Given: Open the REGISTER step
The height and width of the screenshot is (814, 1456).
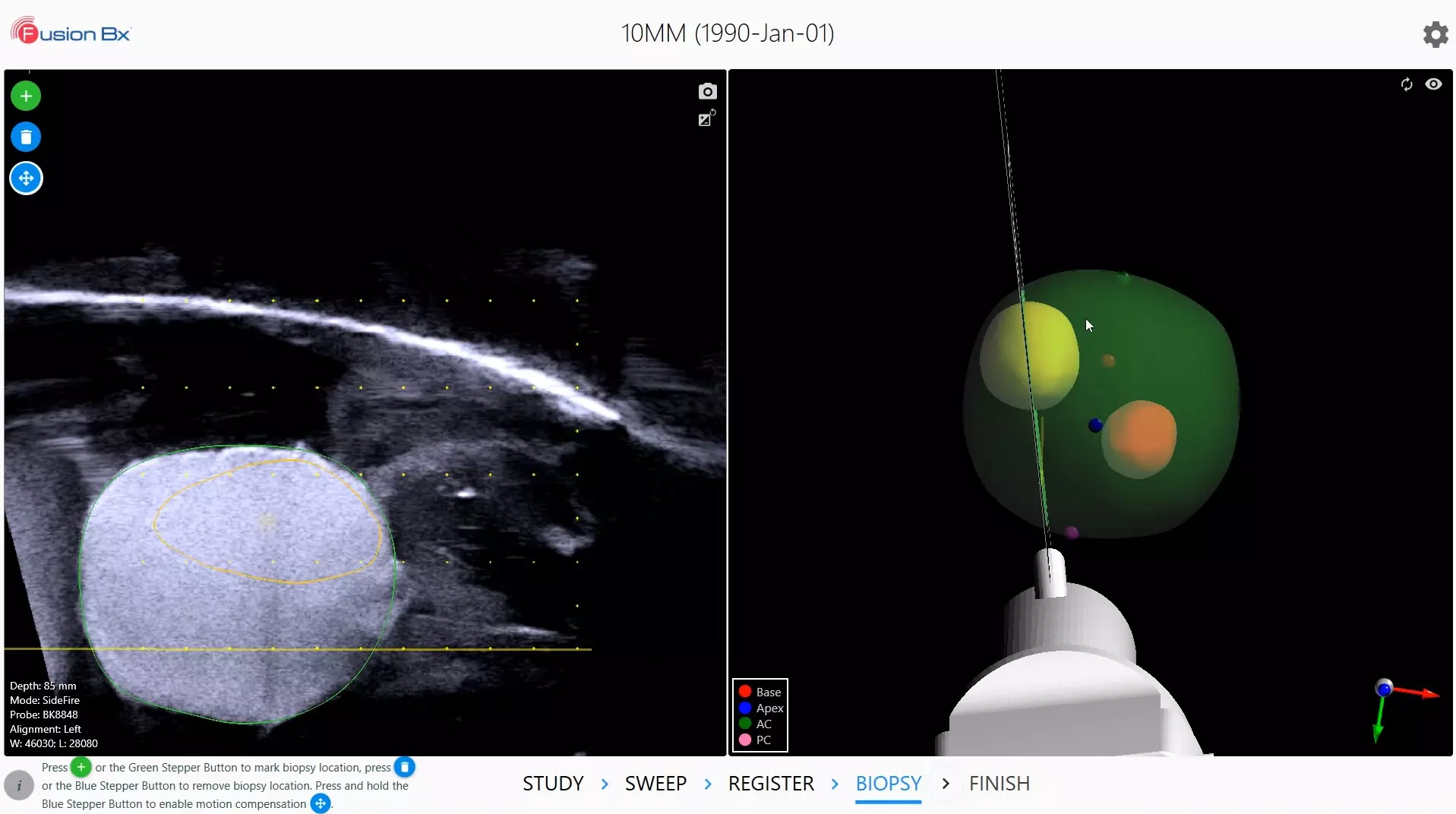Looking at the screenshot, I should coord(771,784).
